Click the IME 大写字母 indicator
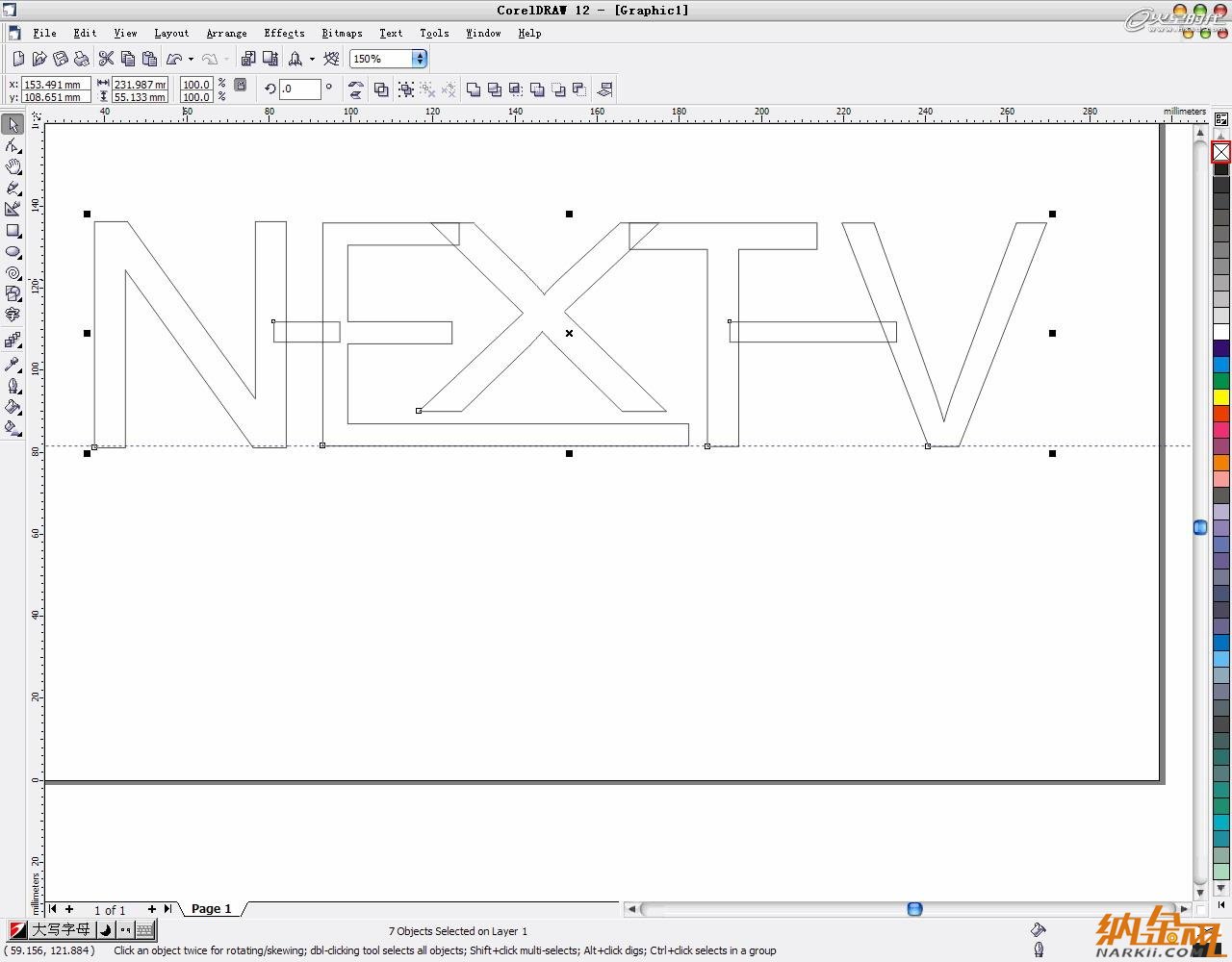This screenshot has height=962, width=1232. (61, 929)
